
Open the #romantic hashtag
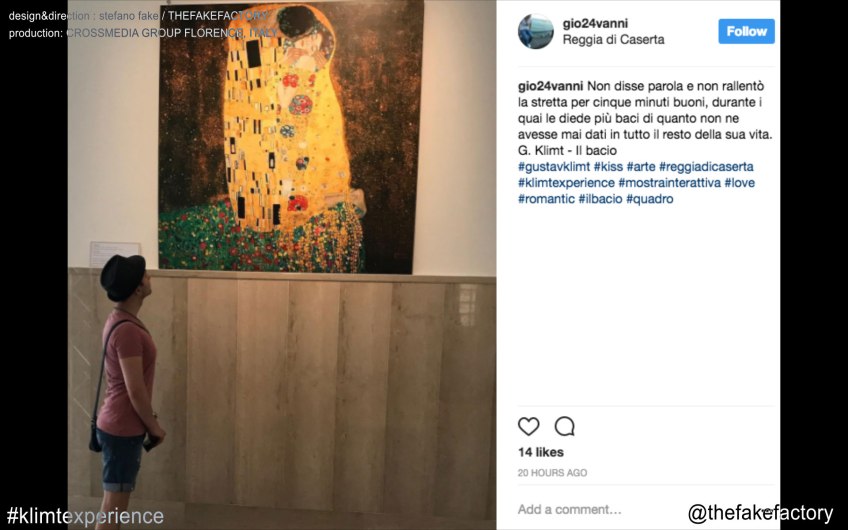pyautogui.click(x=546, y=199)
